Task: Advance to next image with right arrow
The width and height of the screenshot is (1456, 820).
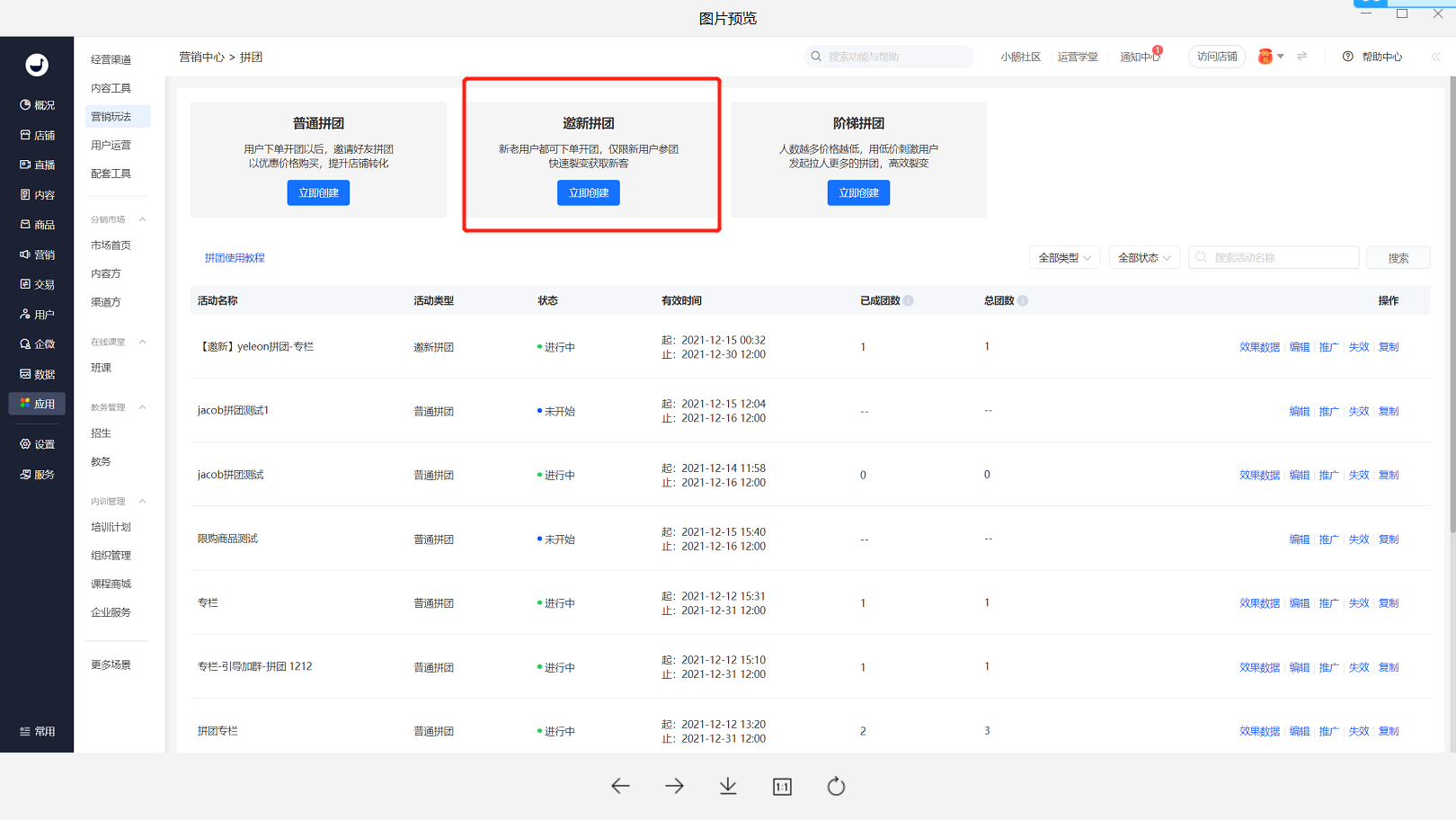Action: click(674, 786)
